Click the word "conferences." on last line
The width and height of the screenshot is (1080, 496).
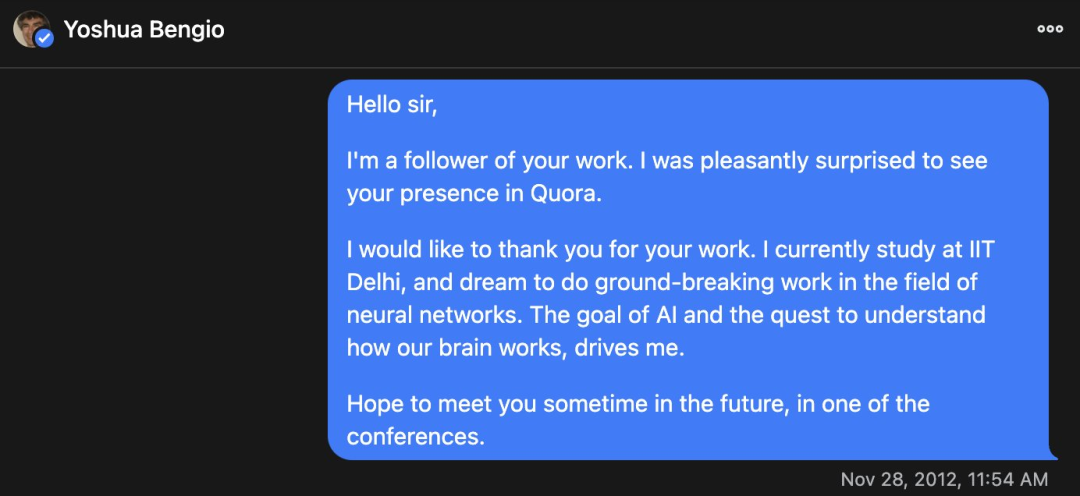point(415,437)
